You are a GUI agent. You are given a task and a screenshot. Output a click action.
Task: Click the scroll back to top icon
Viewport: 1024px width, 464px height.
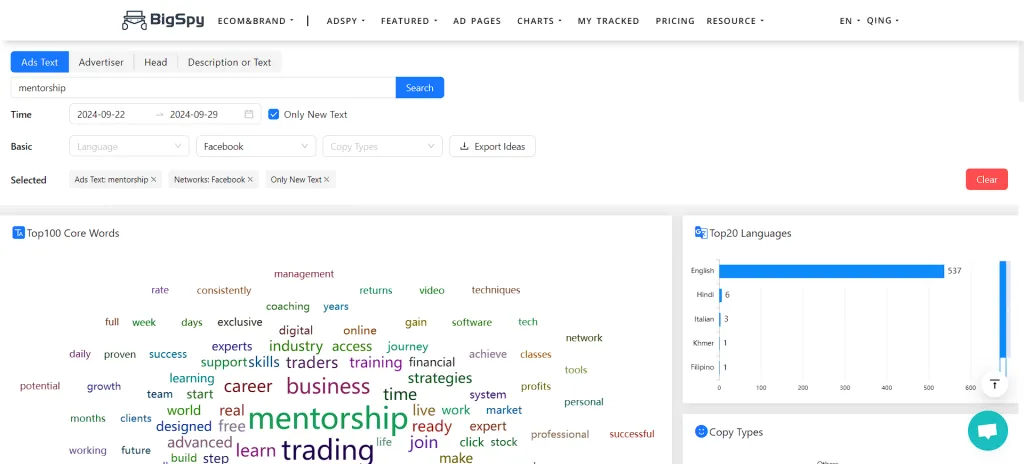pos(994,385)
